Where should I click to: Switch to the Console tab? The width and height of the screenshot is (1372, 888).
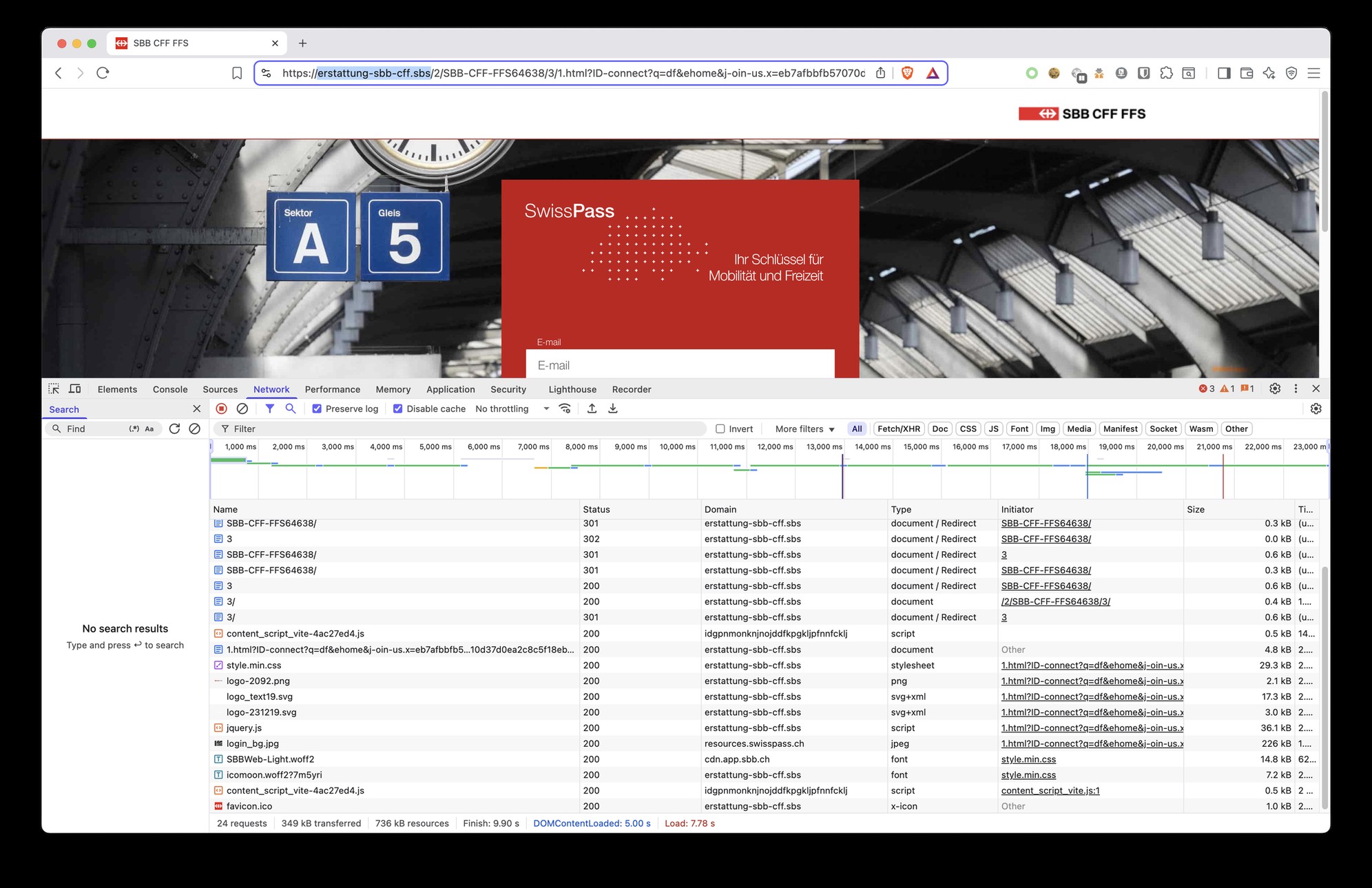[x=170, y=389]
